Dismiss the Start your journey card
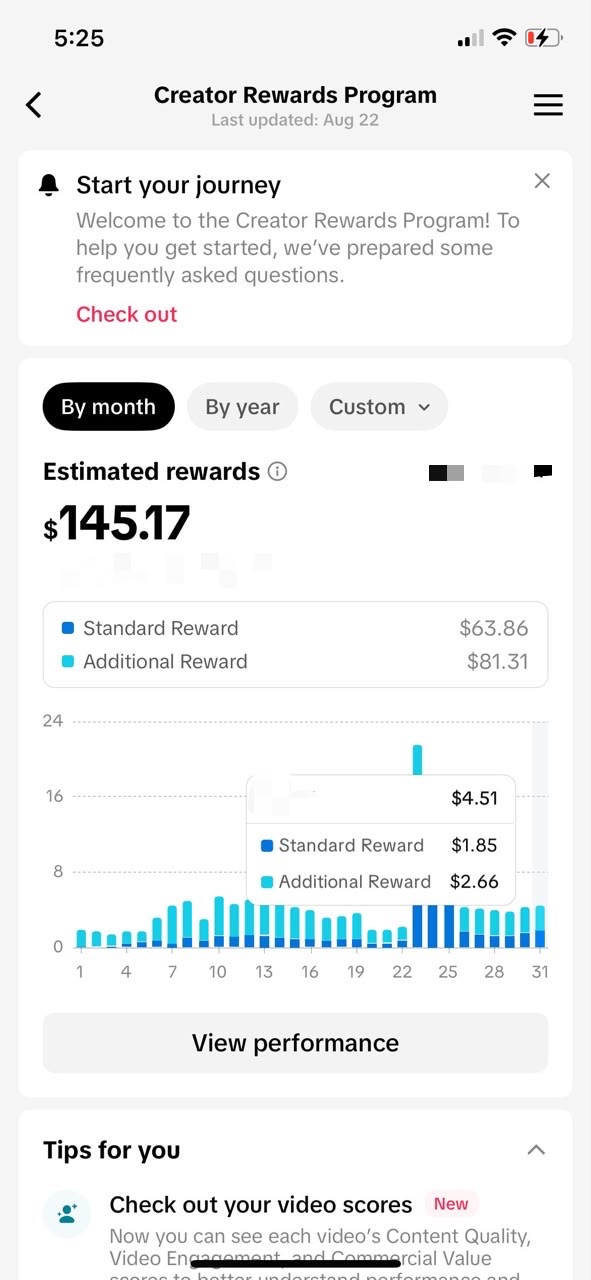 coord(542,181)
